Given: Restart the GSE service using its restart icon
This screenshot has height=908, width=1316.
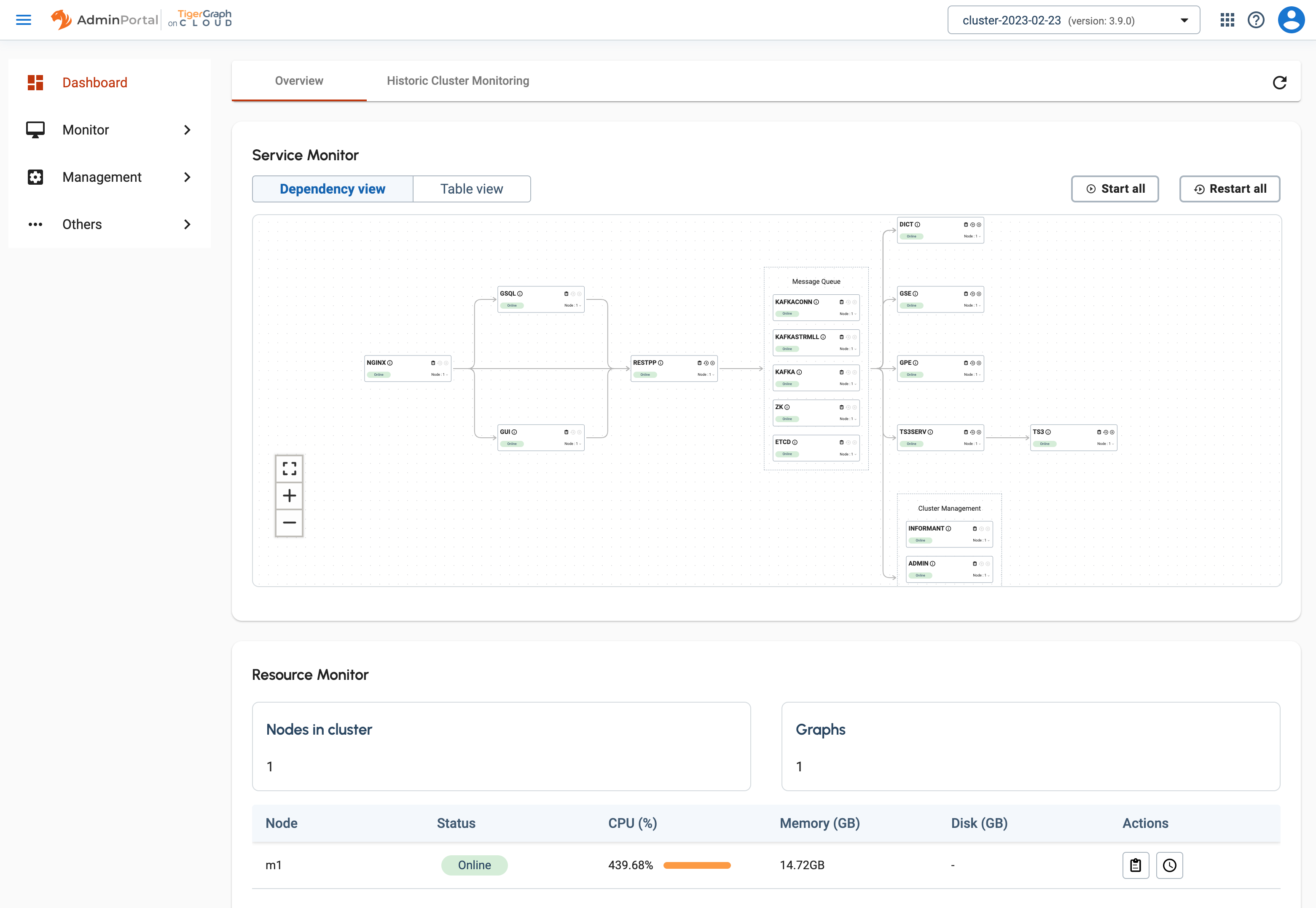Looking at the screenshot, I should [972, 294].
